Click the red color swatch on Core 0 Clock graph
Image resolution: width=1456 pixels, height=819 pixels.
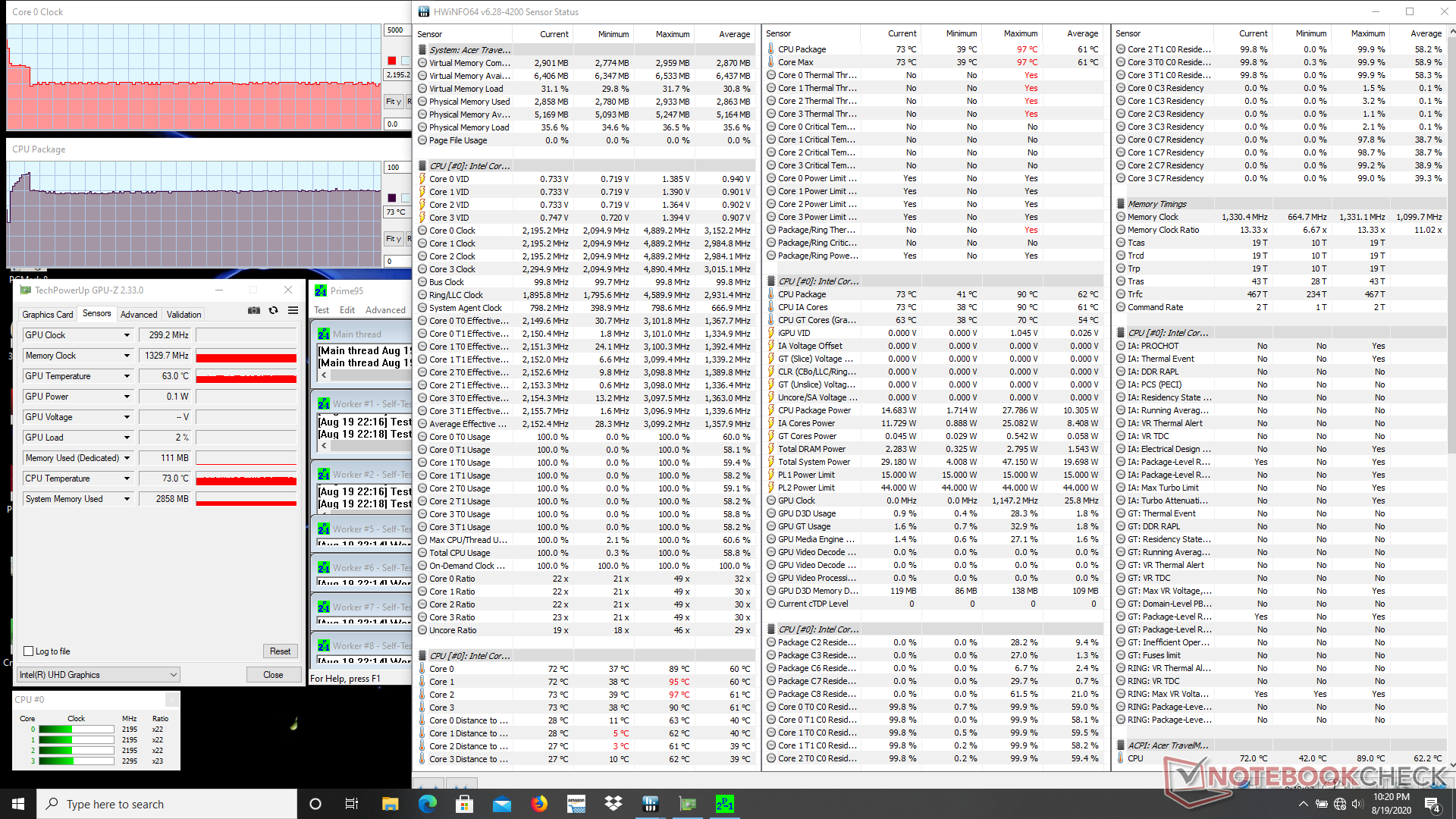(391, 61)
